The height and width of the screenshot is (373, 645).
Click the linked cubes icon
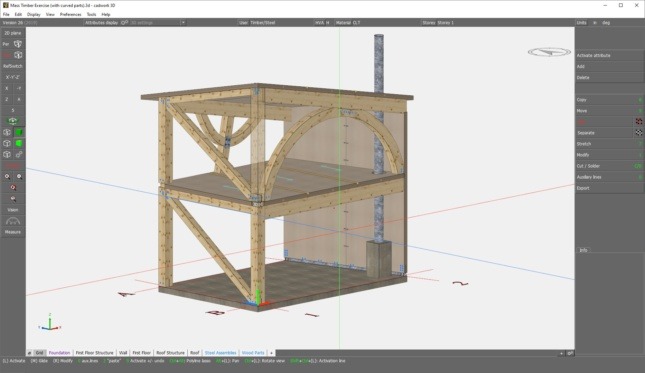click(x=19, y=155)
